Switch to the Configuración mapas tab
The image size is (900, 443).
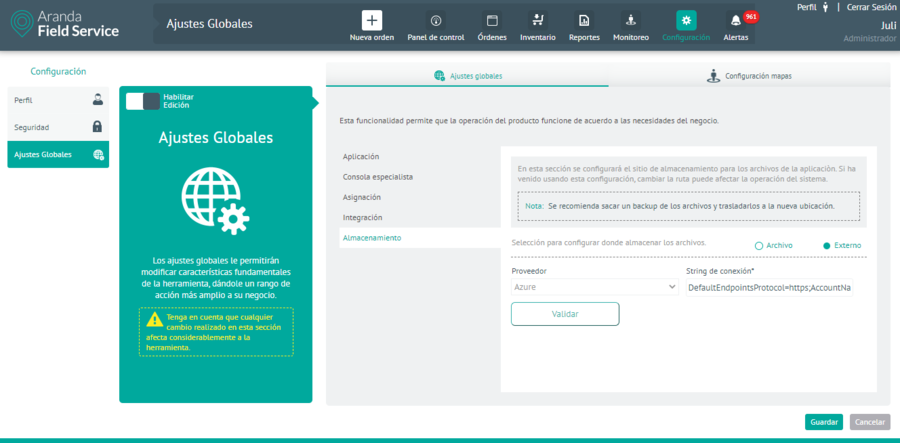pos(750,76)
